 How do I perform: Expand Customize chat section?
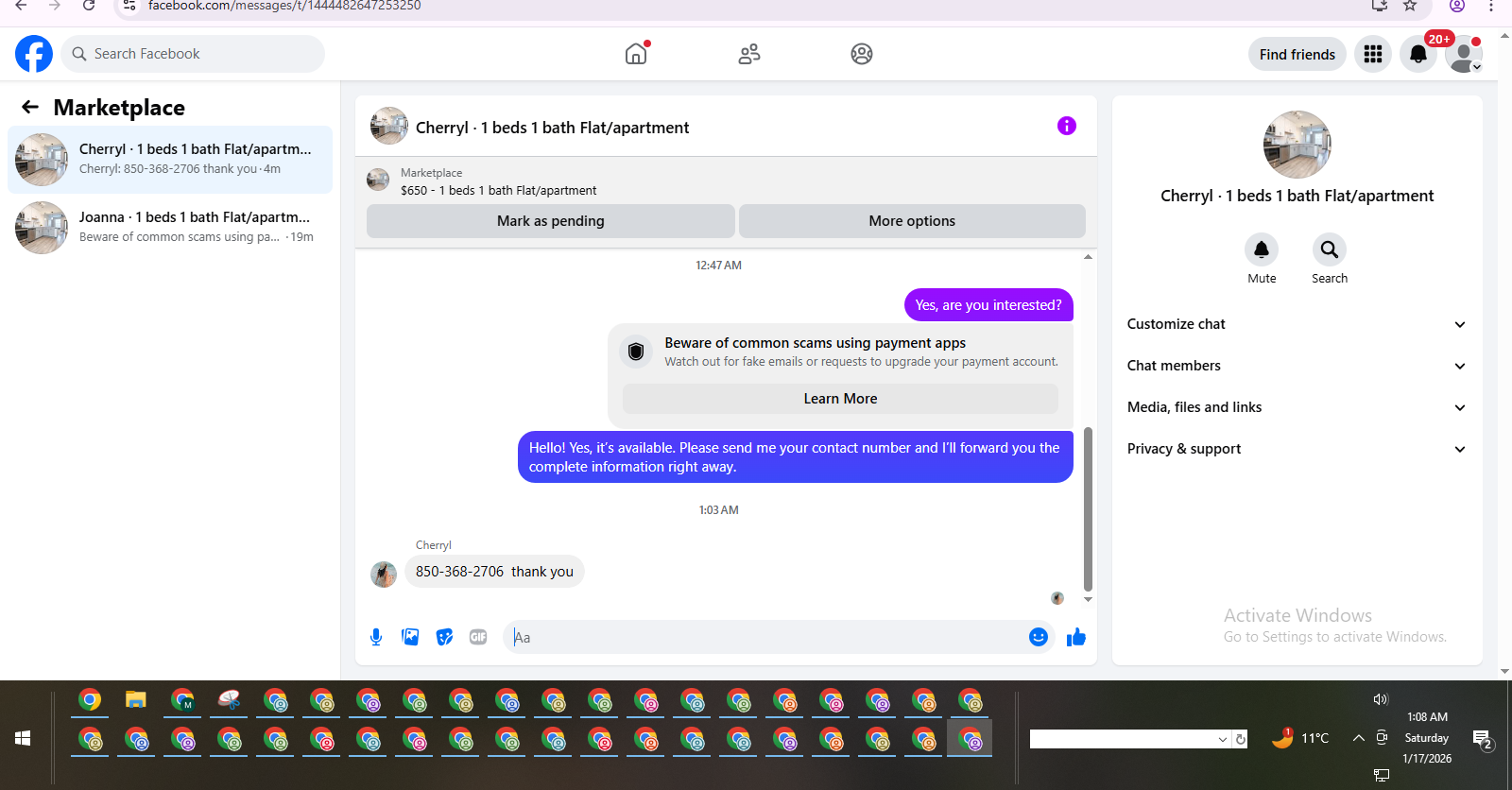point(1297,324)
